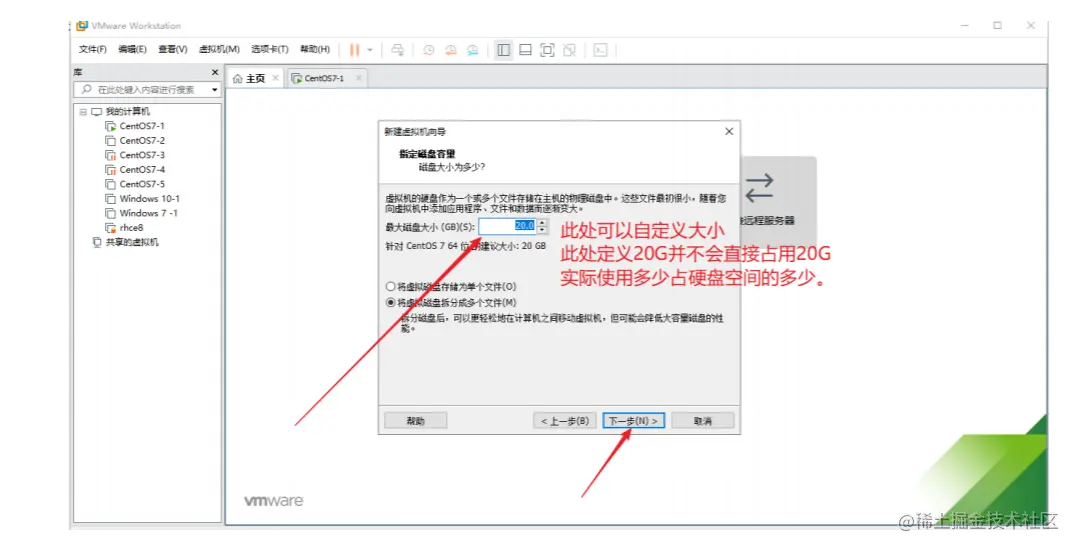Click the VMware Workstation title bar logo
Image resolution: width=1076 pixels, height=549 pixels.
click(x=82, y=25)
